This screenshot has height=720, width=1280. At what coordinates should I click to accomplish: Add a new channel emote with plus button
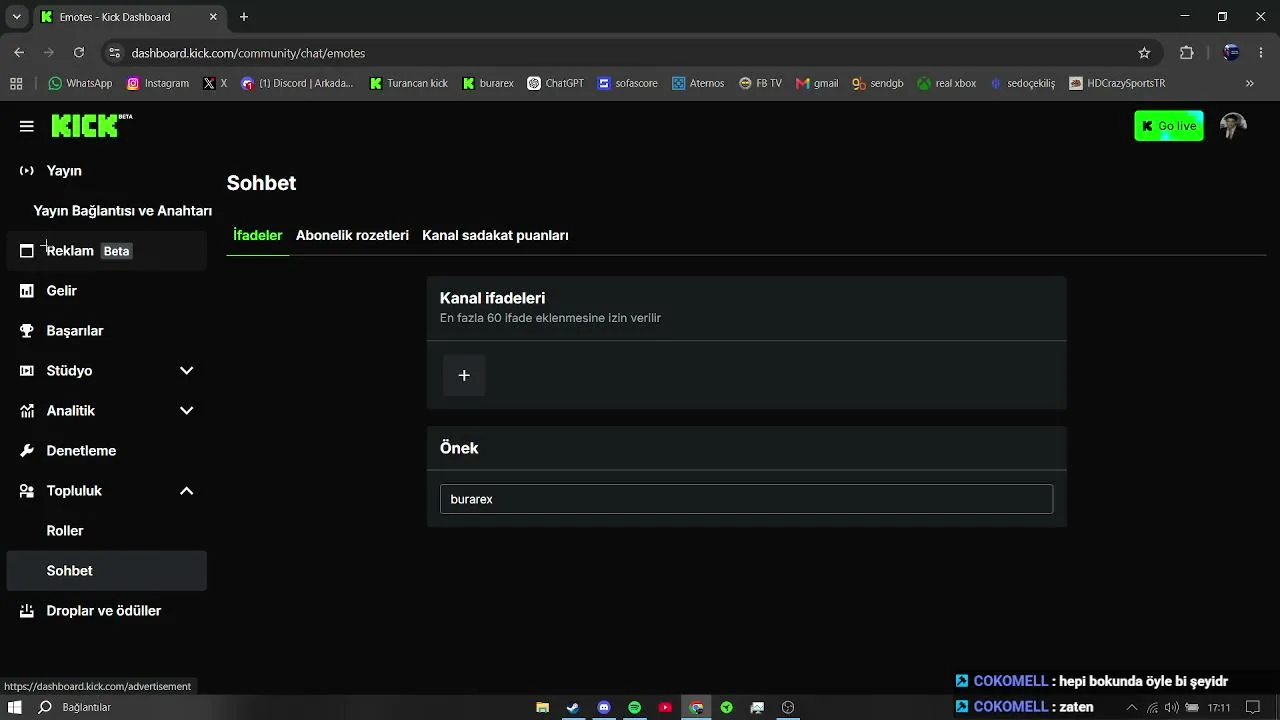[464, 375]
